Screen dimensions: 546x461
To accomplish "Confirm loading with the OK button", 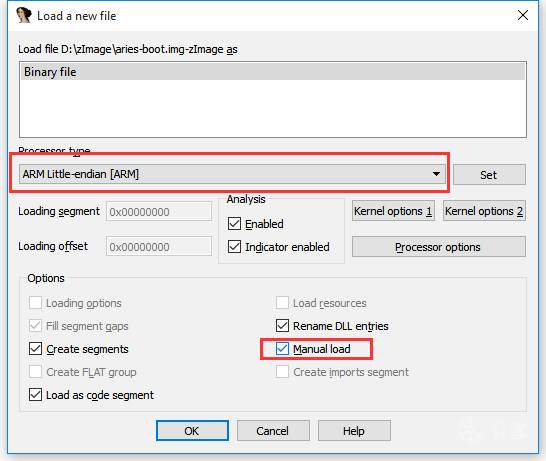I will click(192, 431).
